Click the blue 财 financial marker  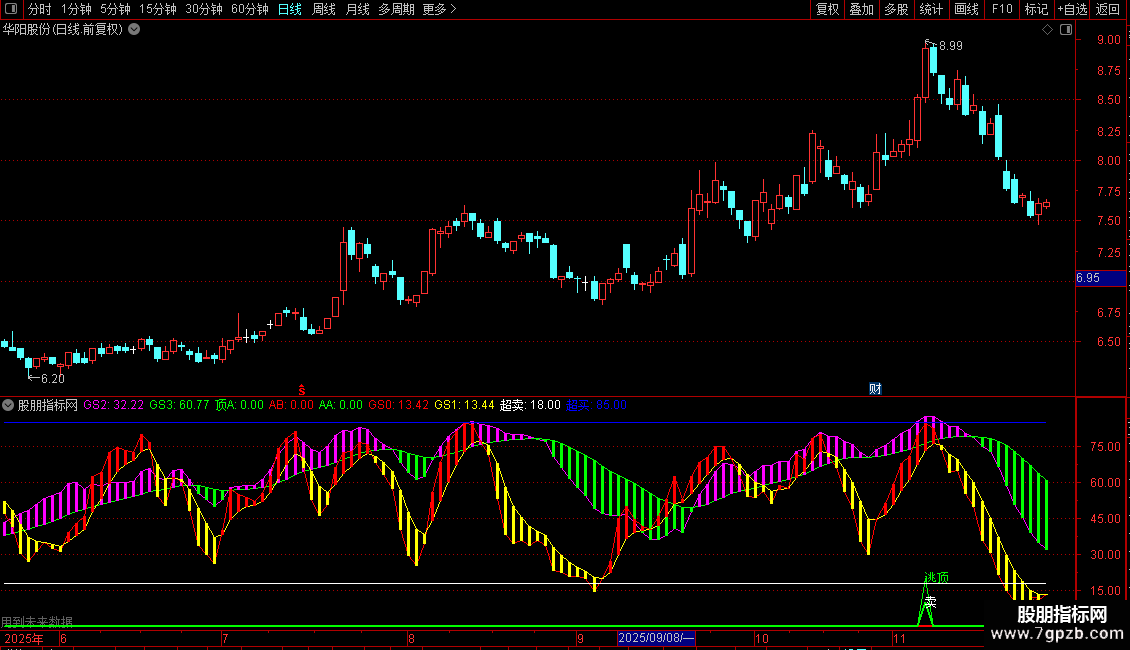(875, 388)
